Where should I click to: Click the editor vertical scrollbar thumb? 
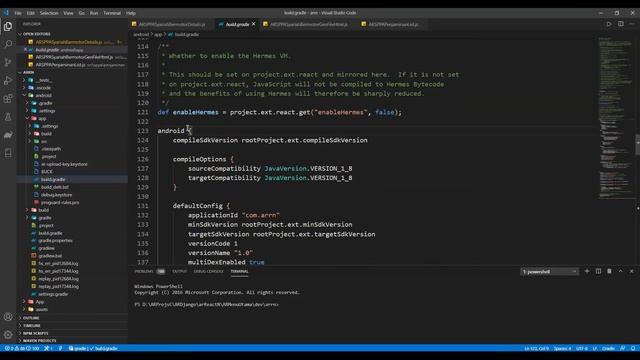pos(637,144)
